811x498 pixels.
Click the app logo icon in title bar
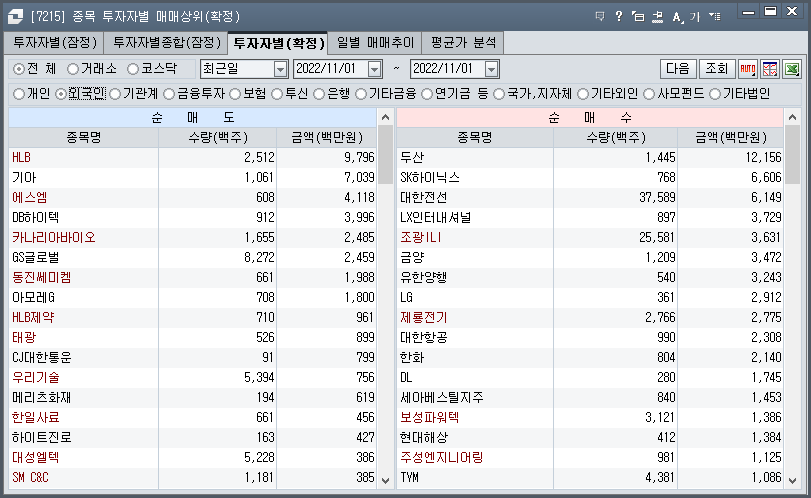tap(16, 17)
